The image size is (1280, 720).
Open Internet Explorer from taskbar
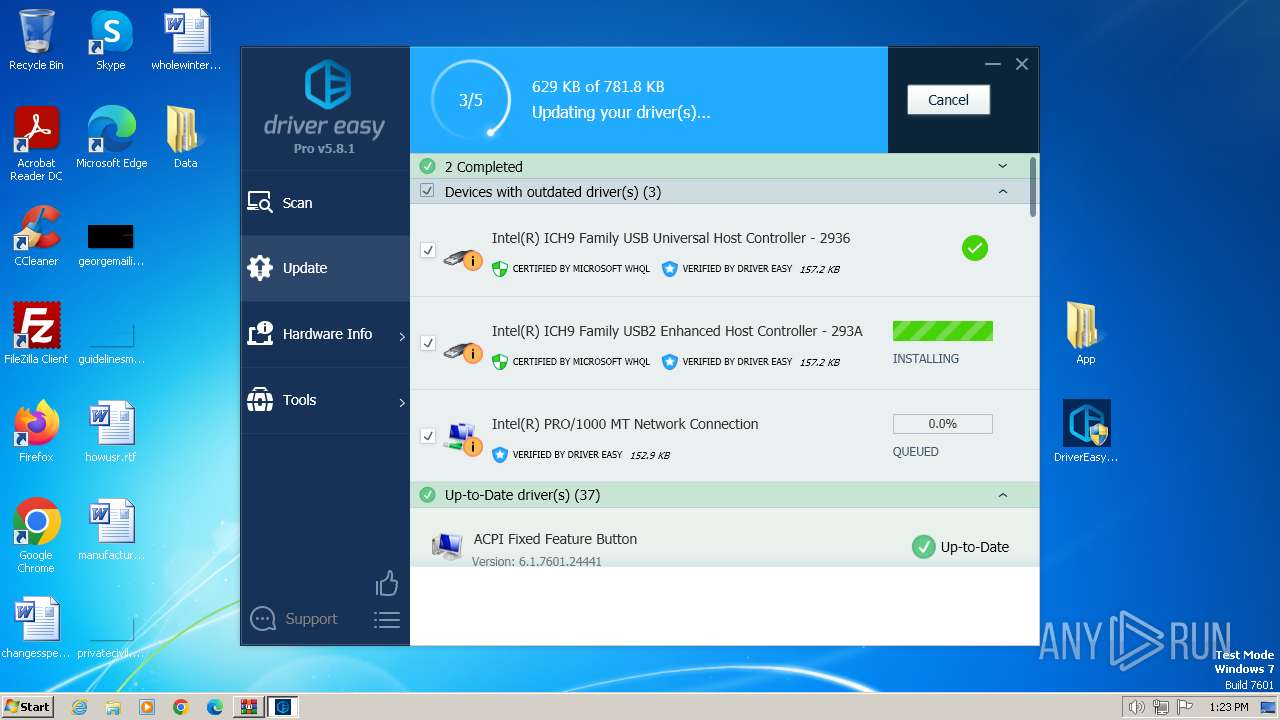(x=80, y=707)
